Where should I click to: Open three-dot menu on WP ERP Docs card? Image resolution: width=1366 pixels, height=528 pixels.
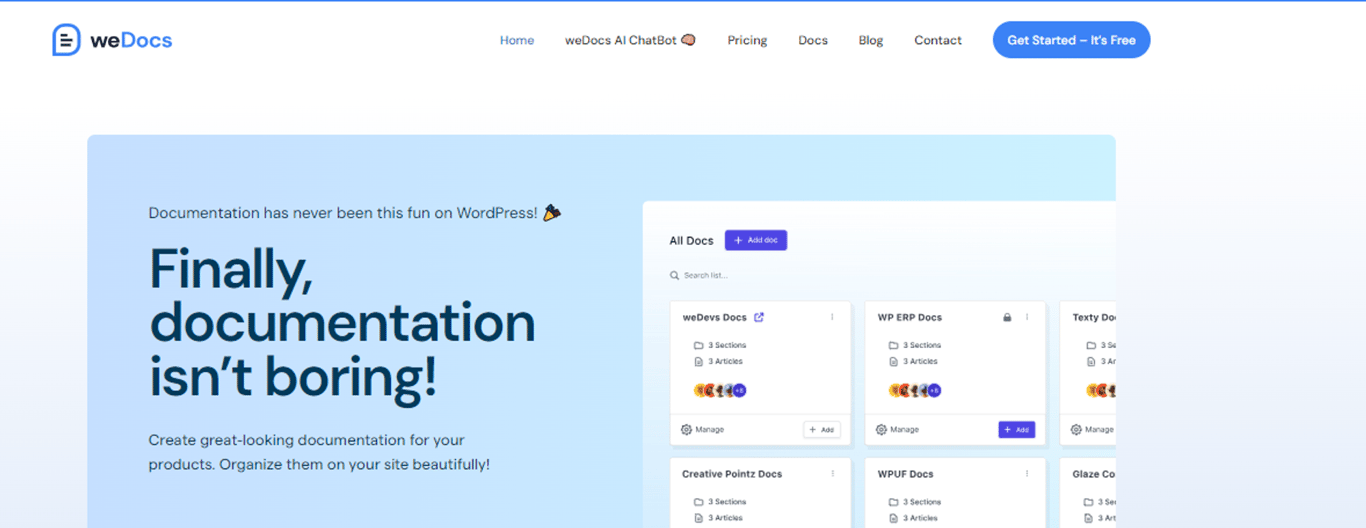point(1027,317)
